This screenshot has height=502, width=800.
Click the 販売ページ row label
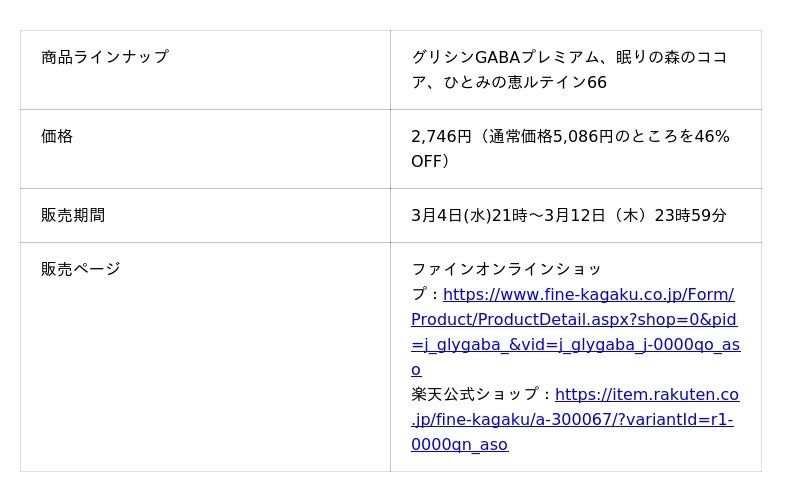pyautogui.click(x=81, y=269)
